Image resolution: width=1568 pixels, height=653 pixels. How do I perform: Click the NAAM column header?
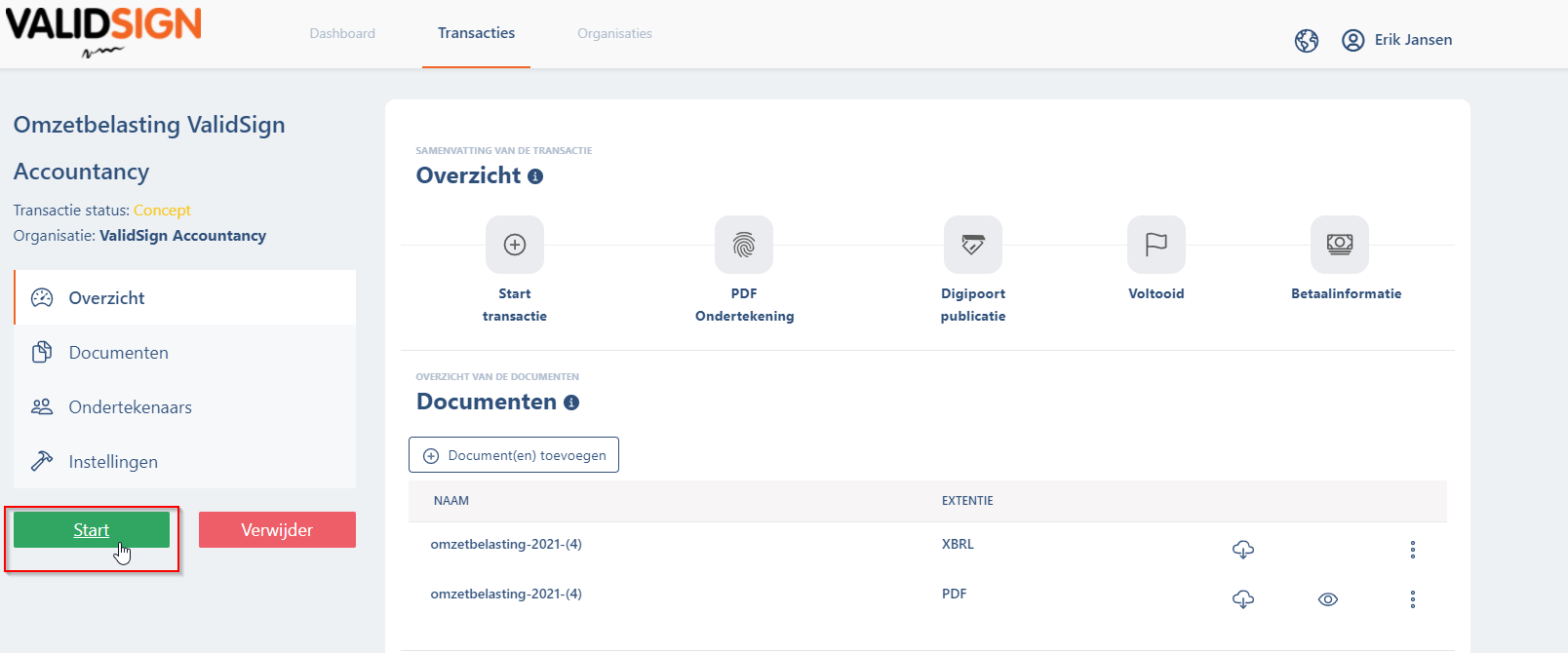point(451,501)
